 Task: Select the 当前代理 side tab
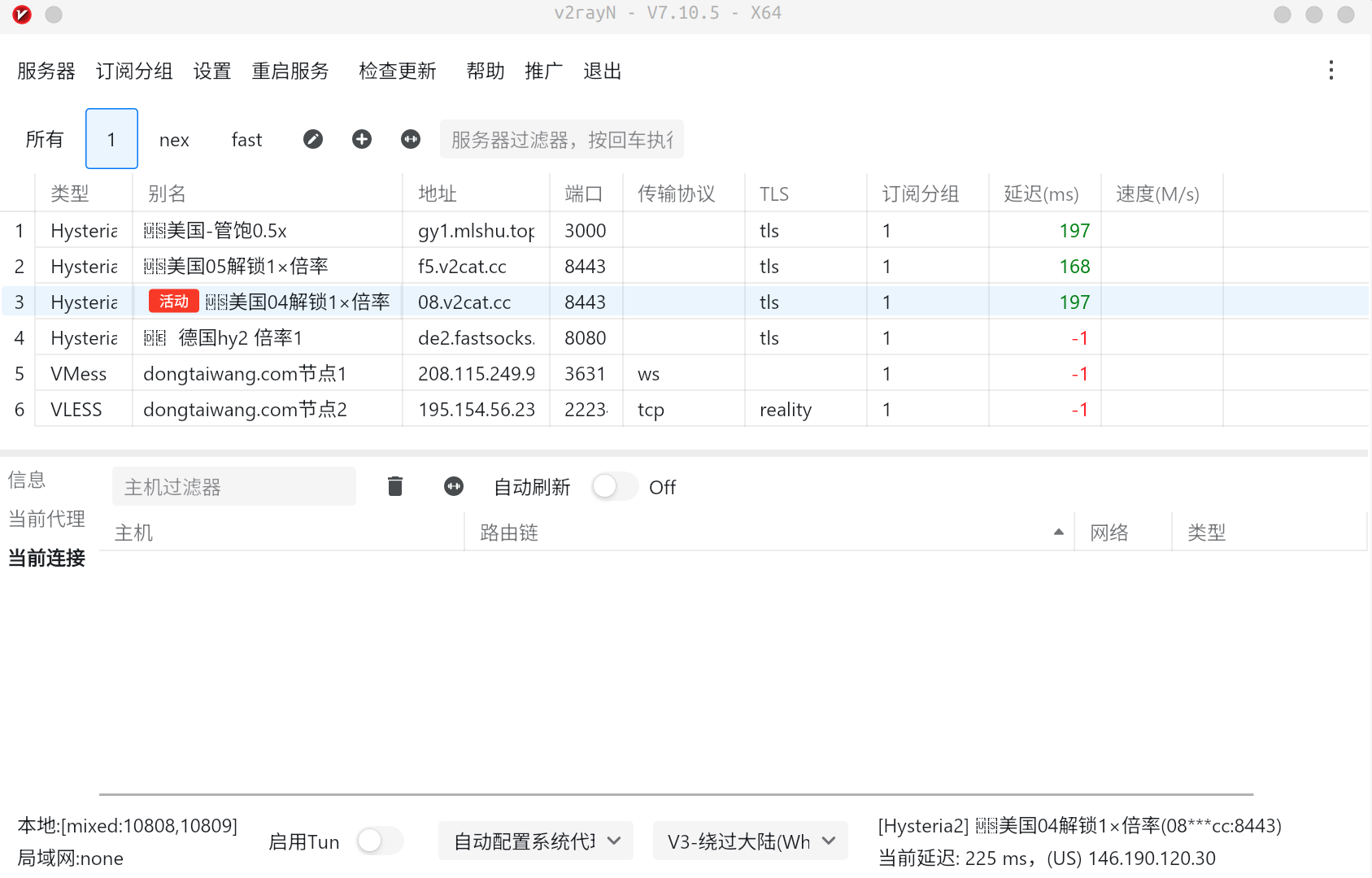pos(47,519)
